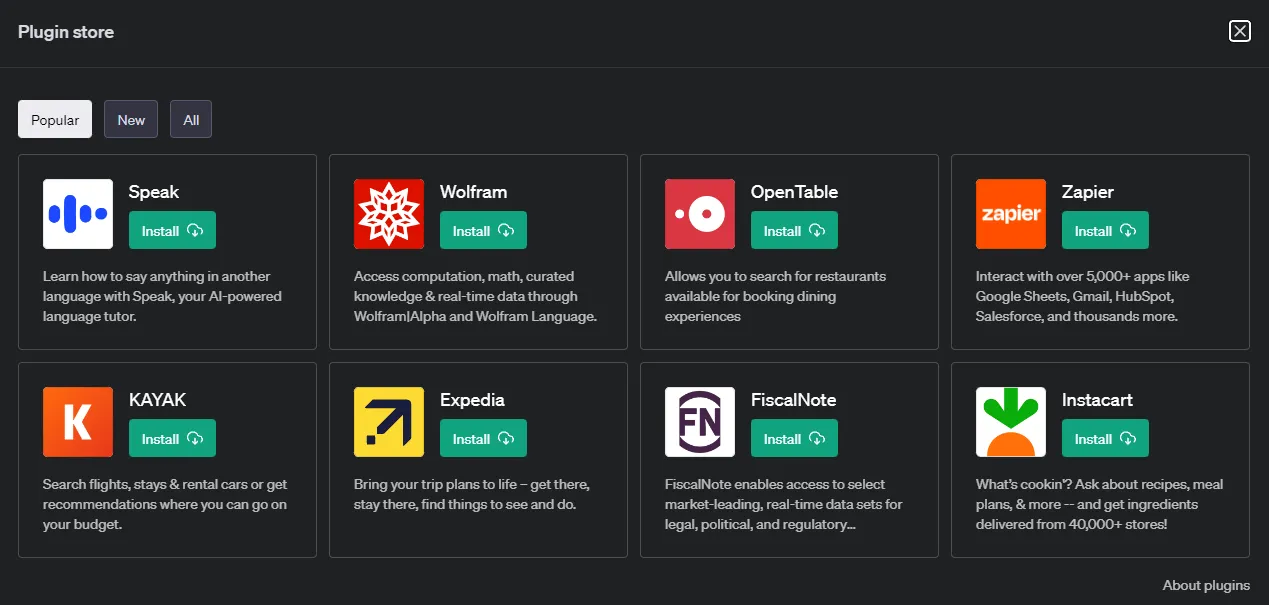Click the Speak plugin title

click(154, 192)
